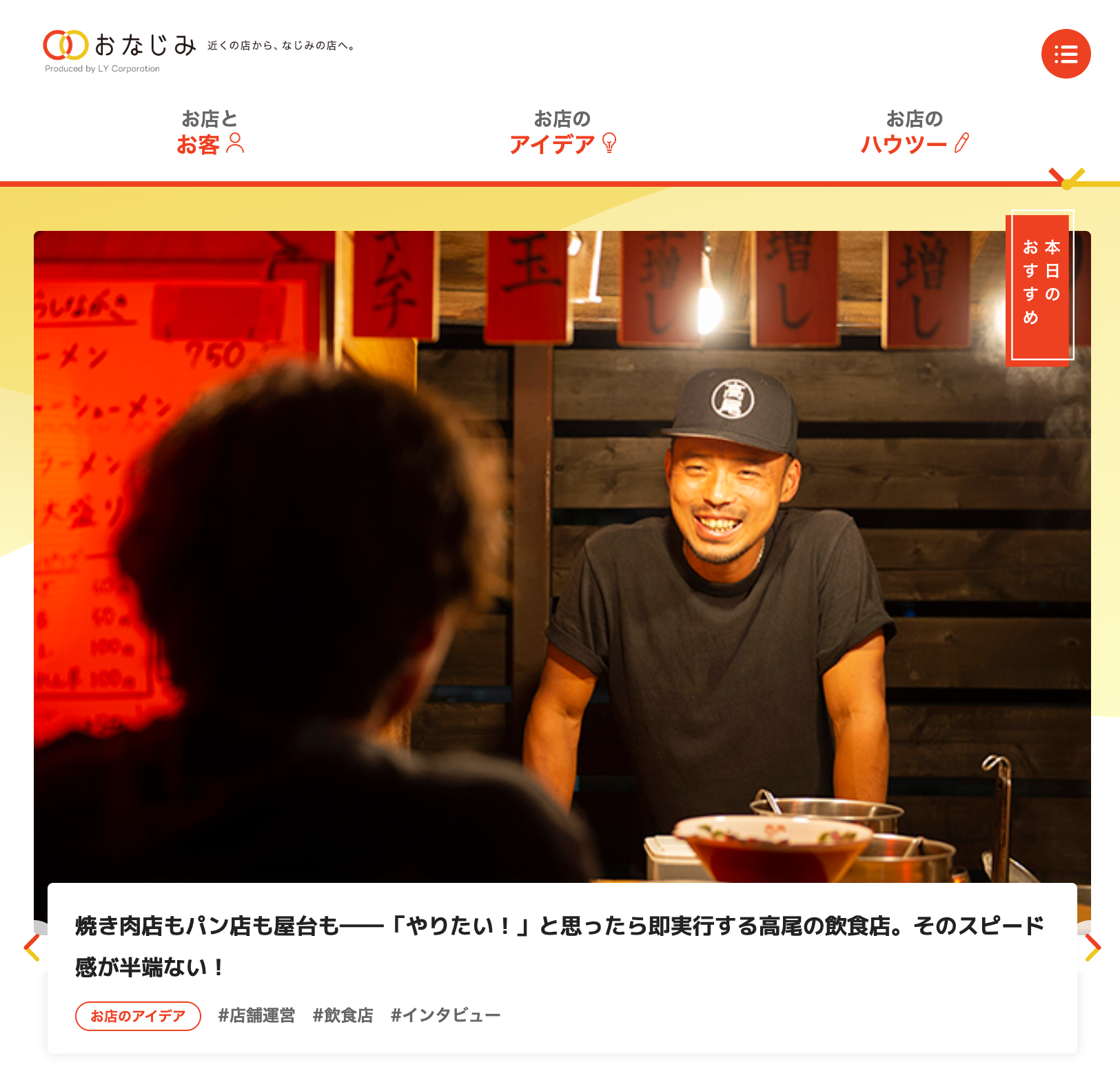
Task: Go to previous slide with left chevron
Action: 32,948
